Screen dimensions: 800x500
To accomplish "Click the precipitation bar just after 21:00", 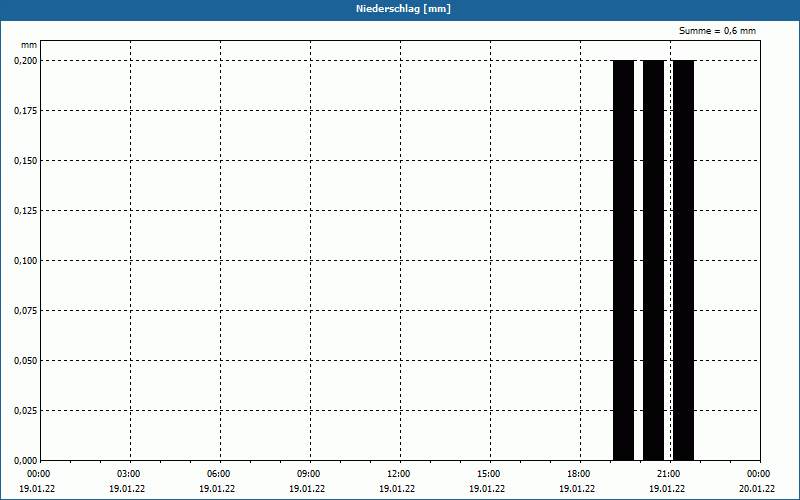I will [x=684, y=260].
